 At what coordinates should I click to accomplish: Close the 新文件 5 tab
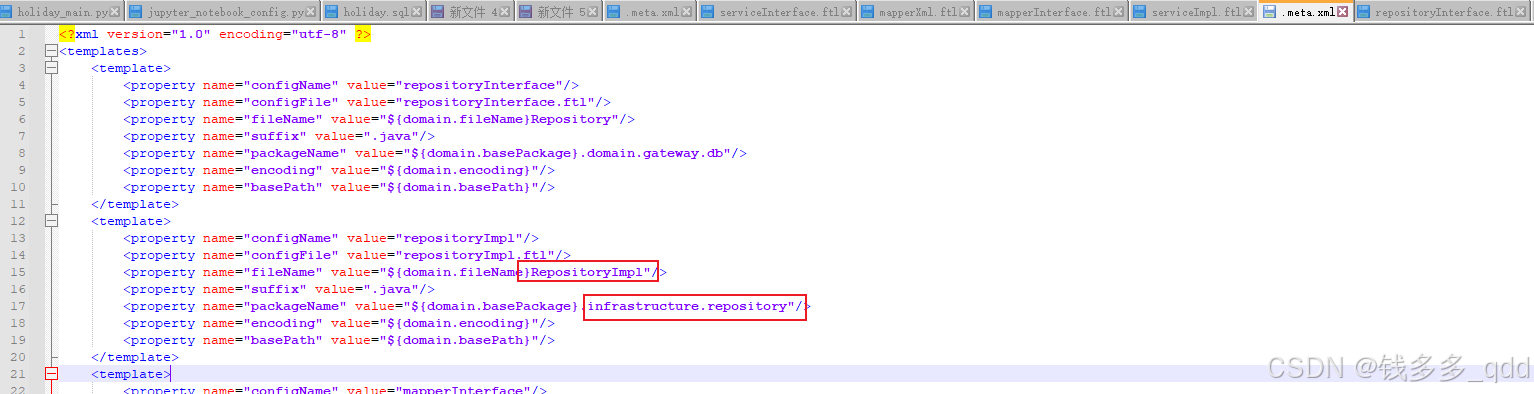[x=593, y=12]
